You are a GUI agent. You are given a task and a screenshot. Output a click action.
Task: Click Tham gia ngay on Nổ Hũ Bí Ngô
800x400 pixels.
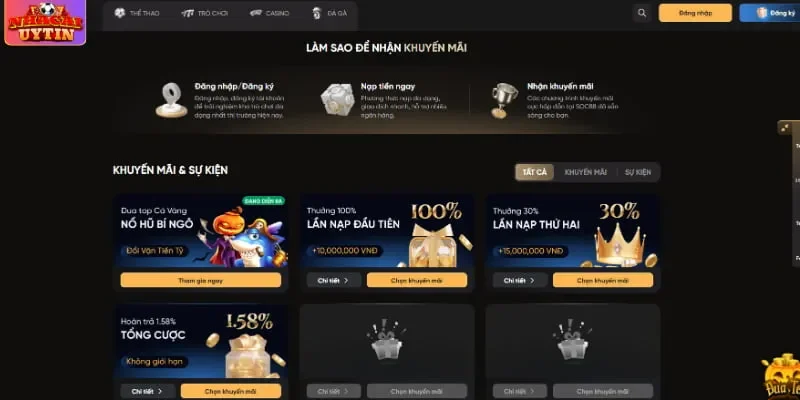point(201,280)
